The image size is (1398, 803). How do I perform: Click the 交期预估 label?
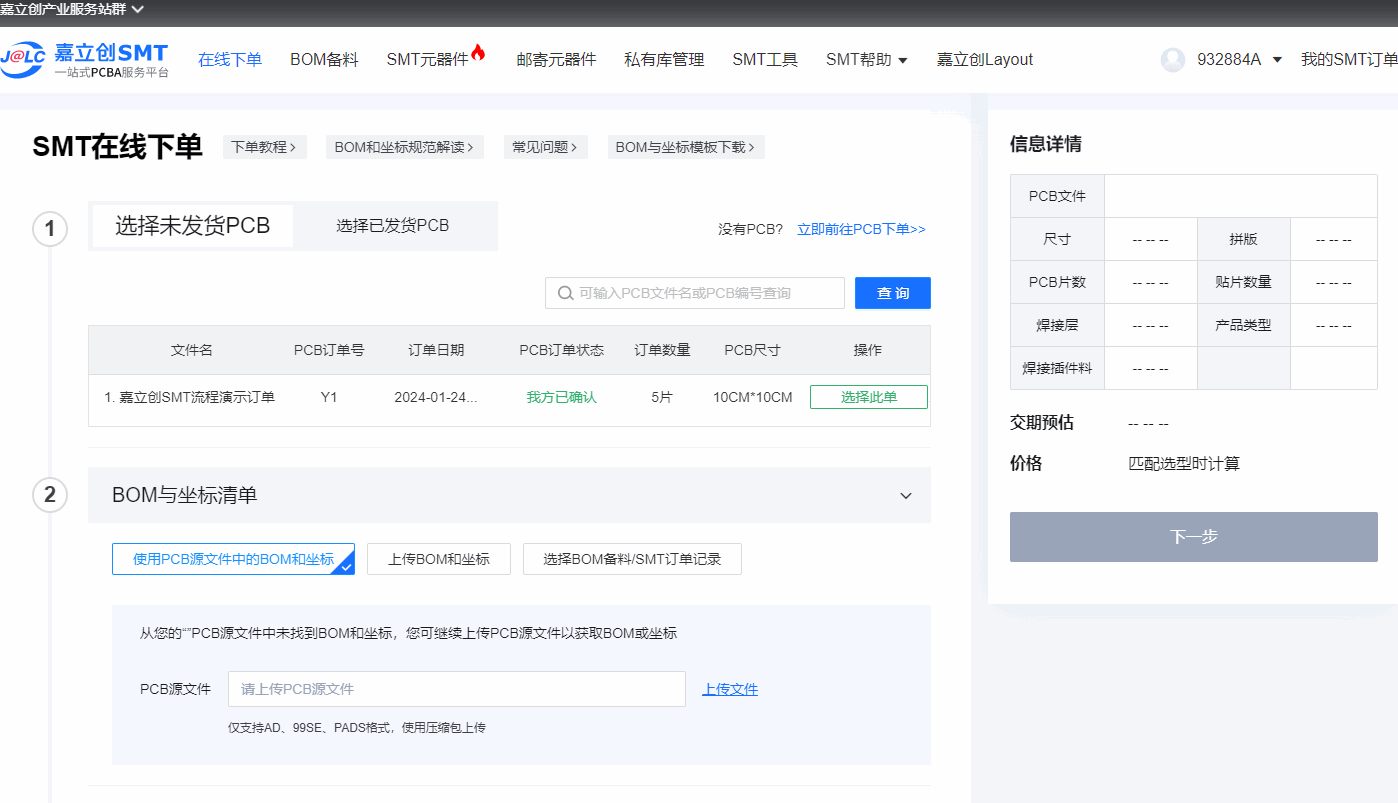(1042, 423)
